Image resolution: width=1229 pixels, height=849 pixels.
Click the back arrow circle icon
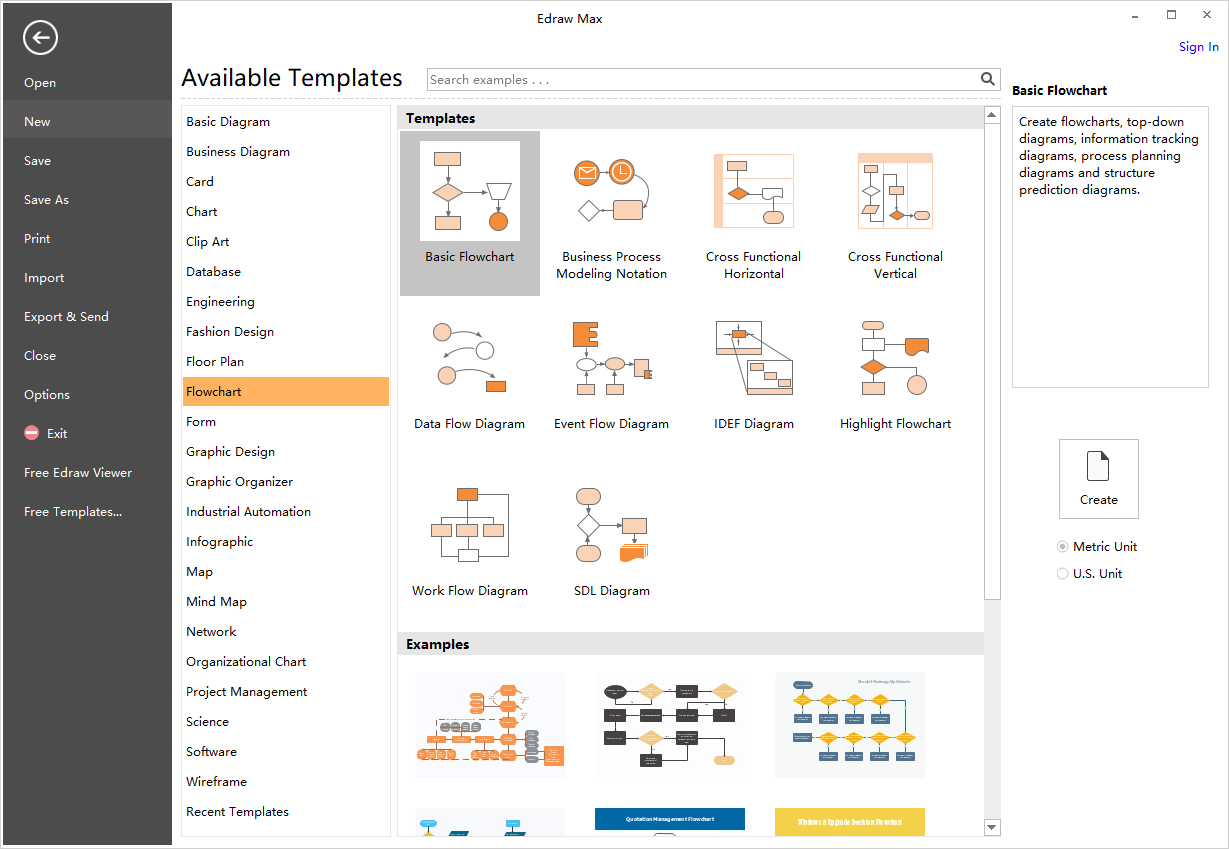(x=40, y=38)
